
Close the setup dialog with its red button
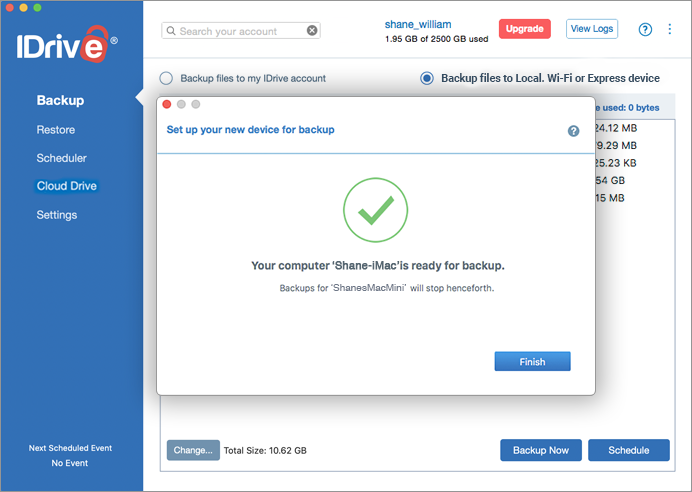tap(167, 104)
